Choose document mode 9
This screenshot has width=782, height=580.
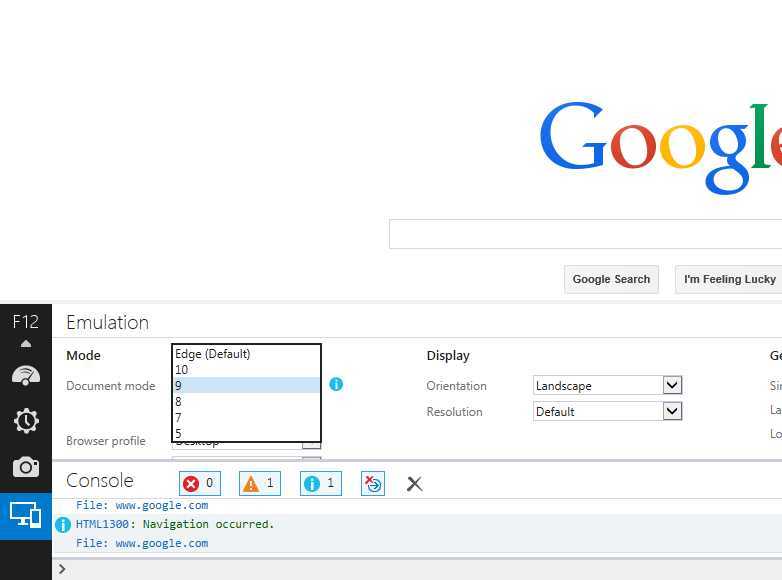pos(246,386)
